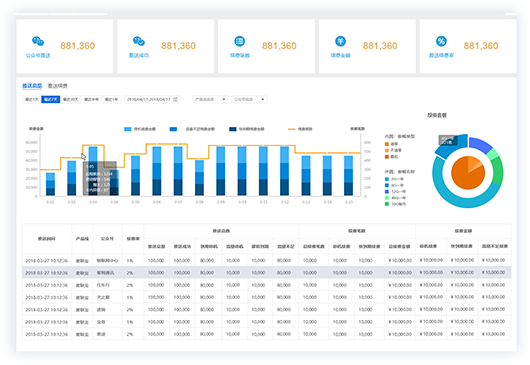Switch to the first underlined blue tab

pos(32,86)
